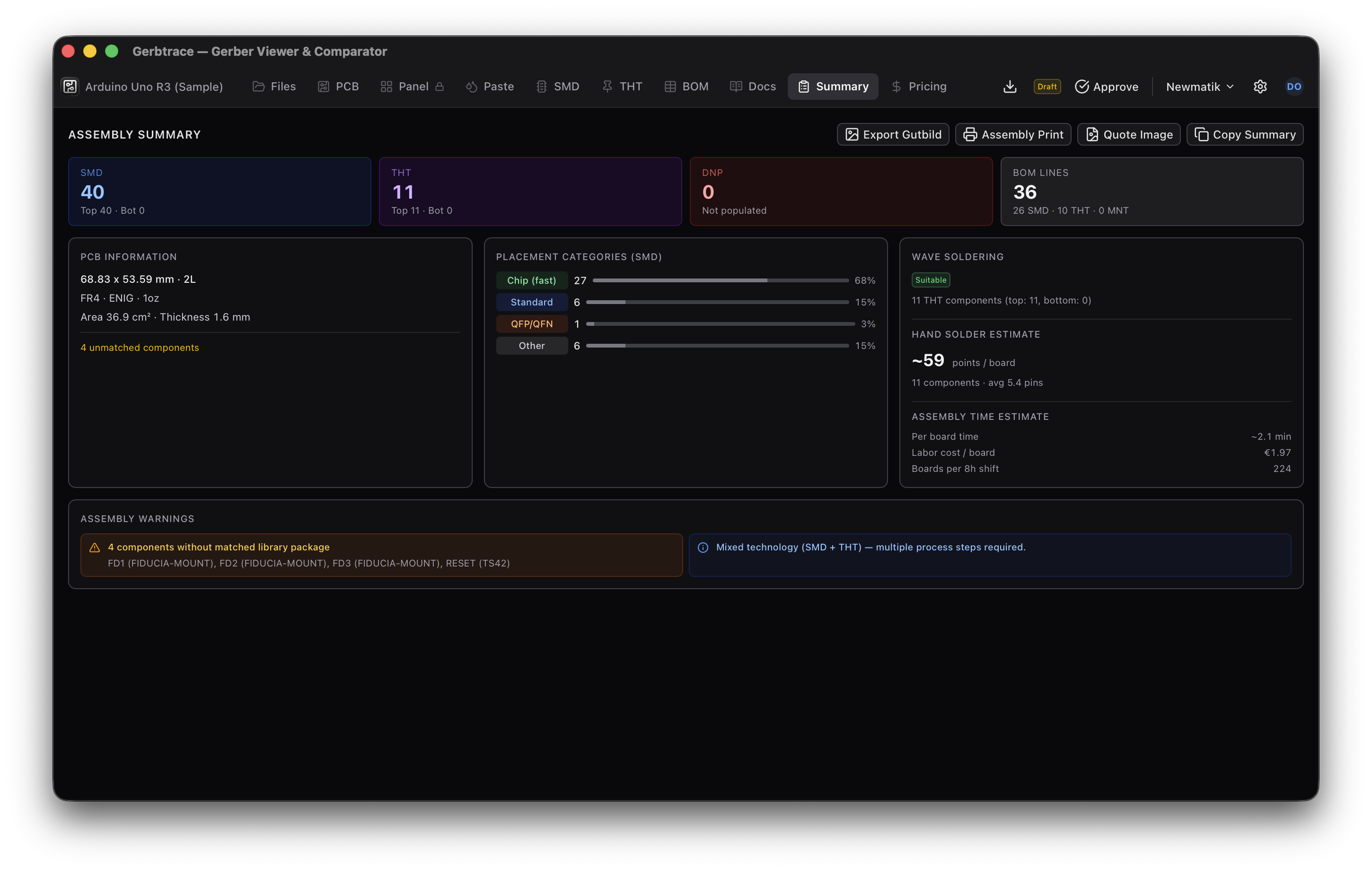1372x871 pixels.
Task: Click the THT 11 count card
Action: 530,192
